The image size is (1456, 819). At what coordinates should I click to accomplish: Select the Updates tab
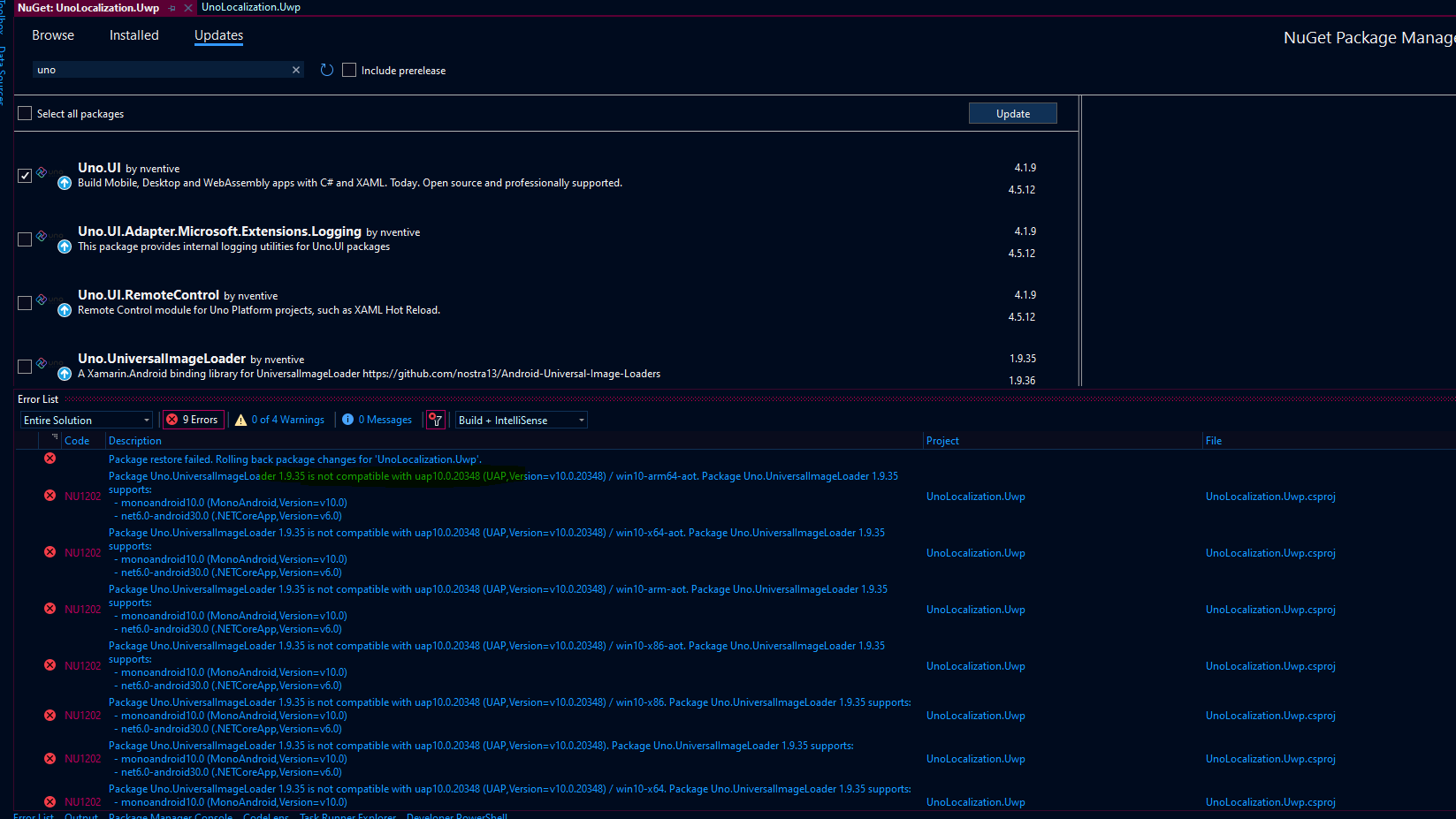[x=218, y=35]
